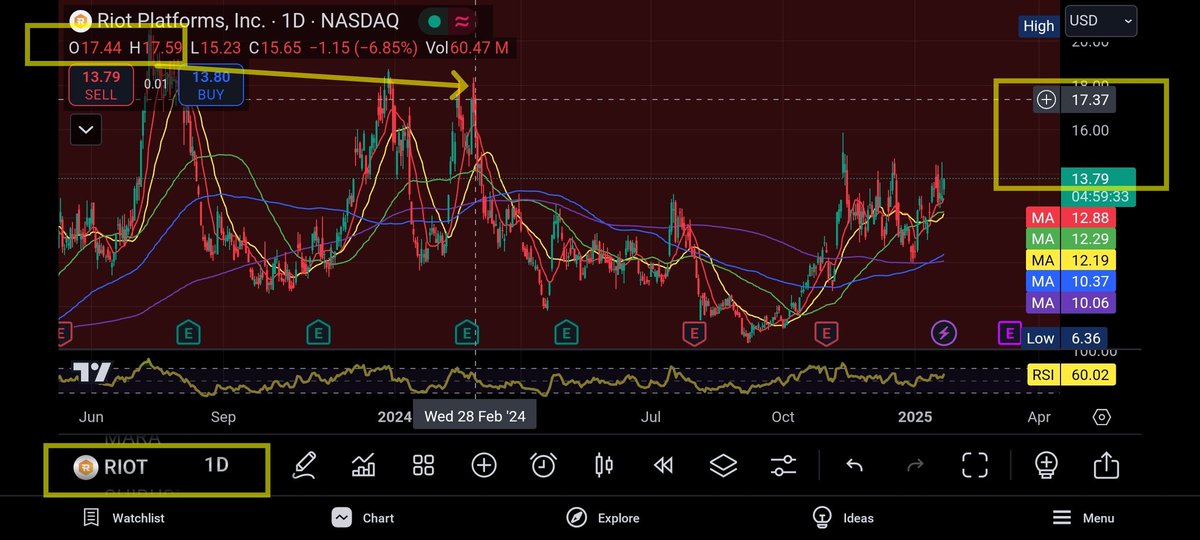Screen dimensions: 1200x540
Task: Collapse the indicator legend chevron
Action: pyautogui.click(x=86, y=129)
